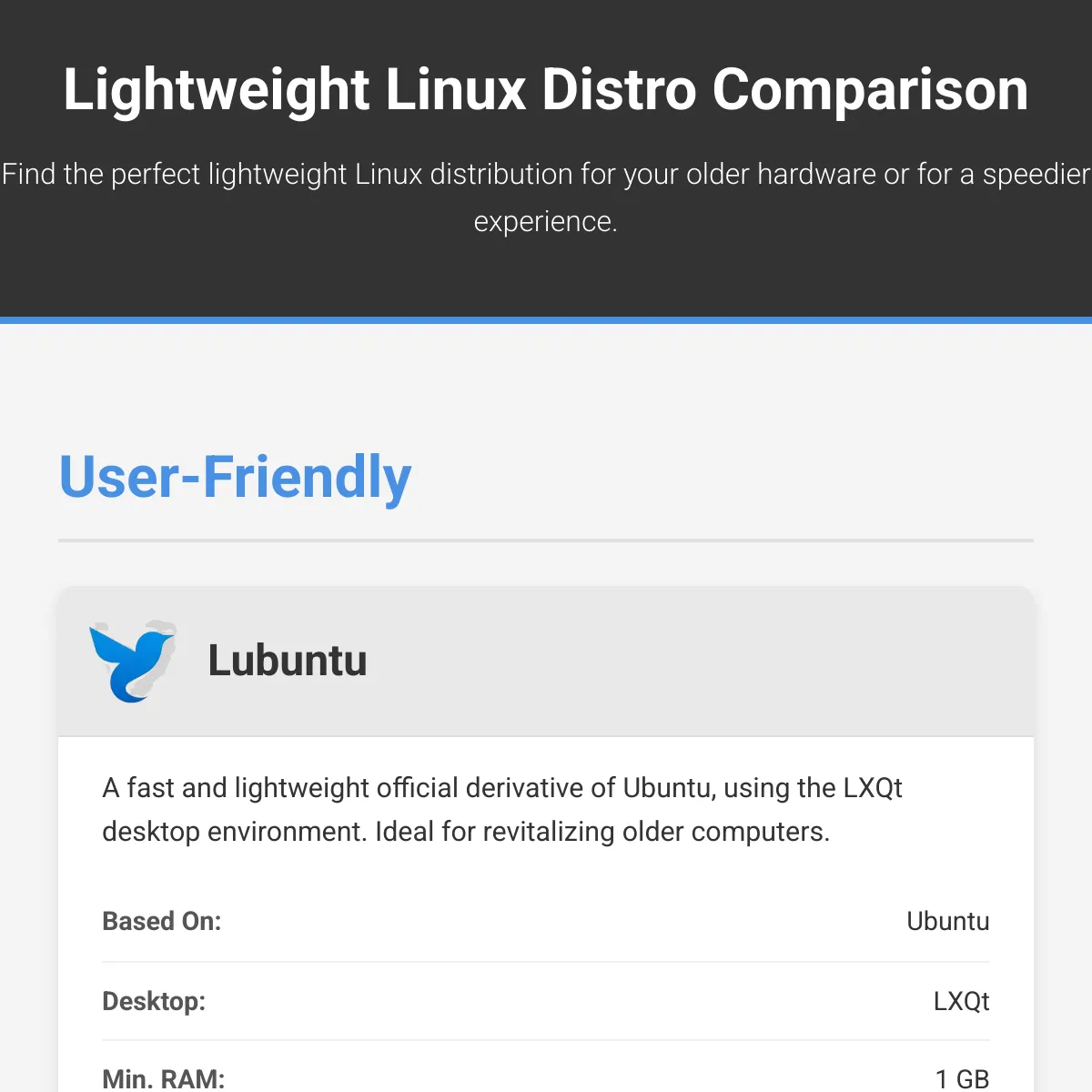This screenshot has width=1092, height=1092.
Task: Click the word "experience." in subtitle
Action: [x=546, y=221]
